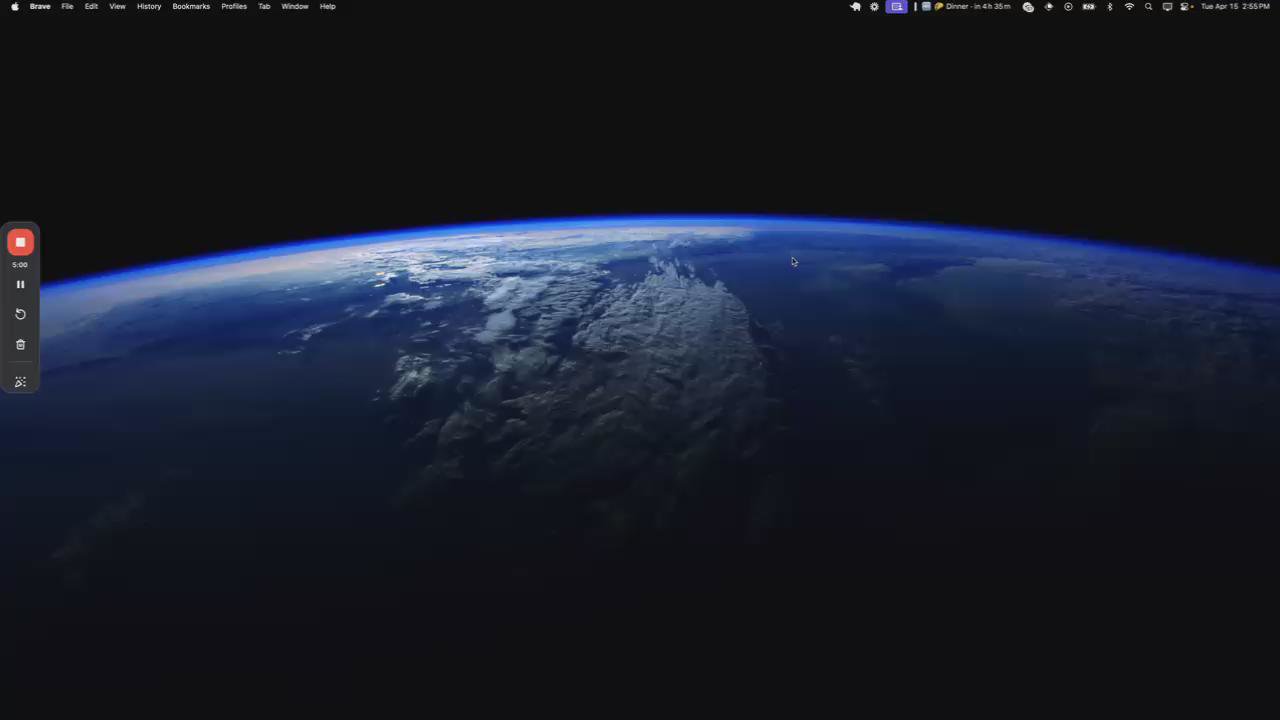Open the Brave application menu
Screen dimensions: 1280x720
(x=40, y=6)
